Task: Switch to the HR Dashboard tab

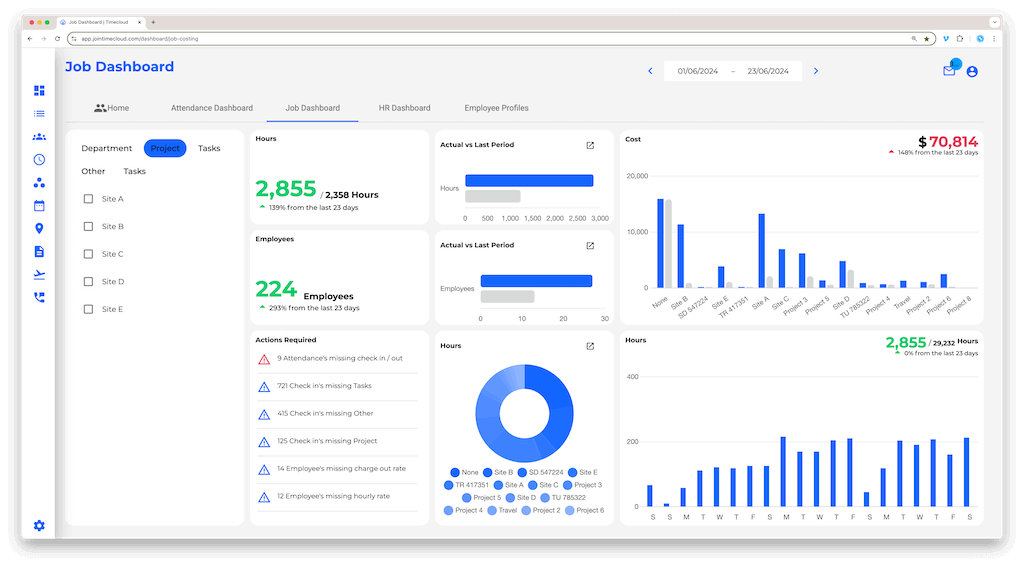Action: coord(404,108)
